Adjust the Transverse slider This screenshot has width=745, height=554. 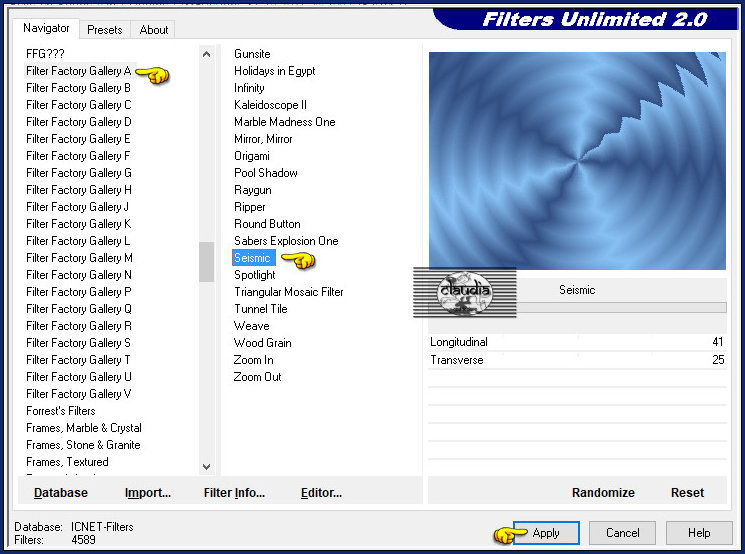(577, 360)
